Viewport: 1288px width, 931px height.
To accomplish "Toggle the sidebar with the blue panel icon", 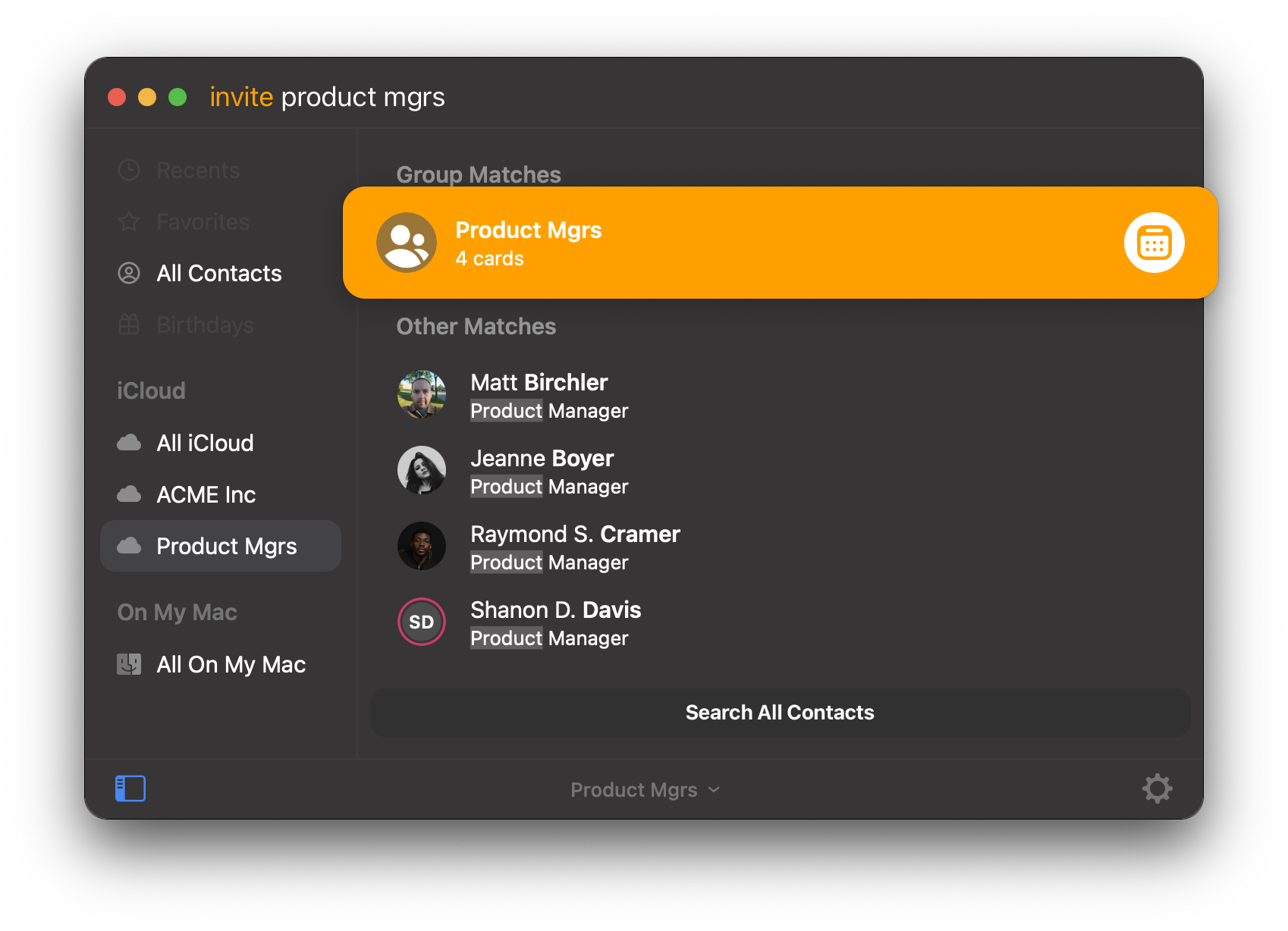I will pos(130,788).
